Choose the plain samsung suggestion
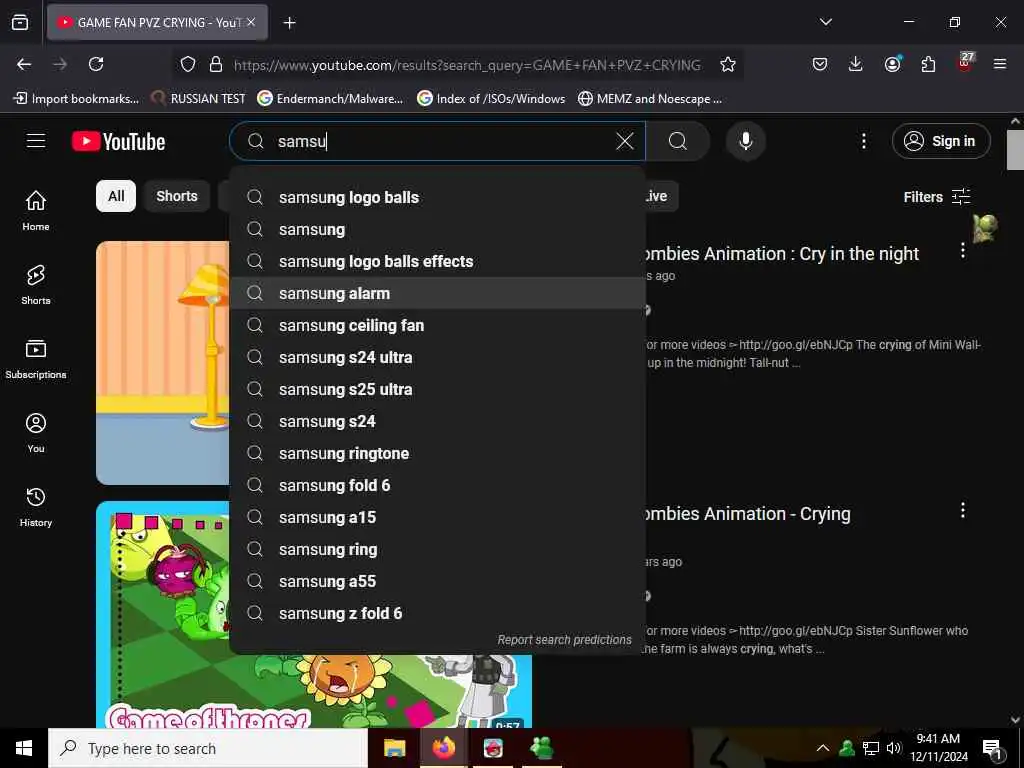 [x=438, y=229]
